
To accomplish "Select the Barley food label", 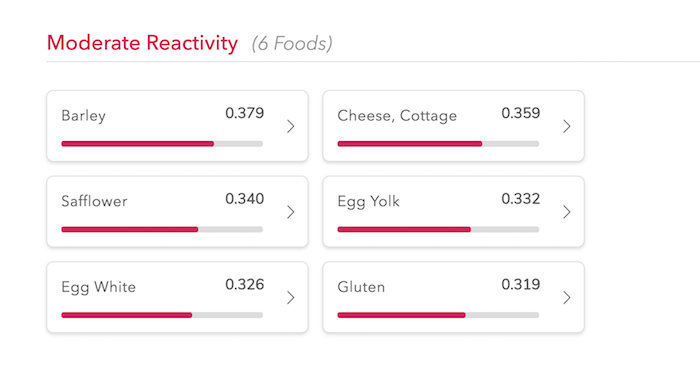I will coord(83,116).
